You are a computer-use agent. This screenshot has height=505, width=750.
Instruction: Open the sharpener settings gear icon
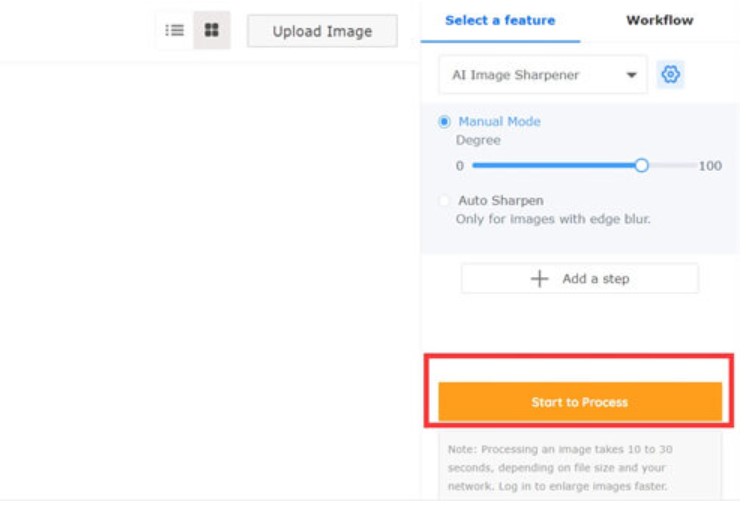tap(671, 75)
